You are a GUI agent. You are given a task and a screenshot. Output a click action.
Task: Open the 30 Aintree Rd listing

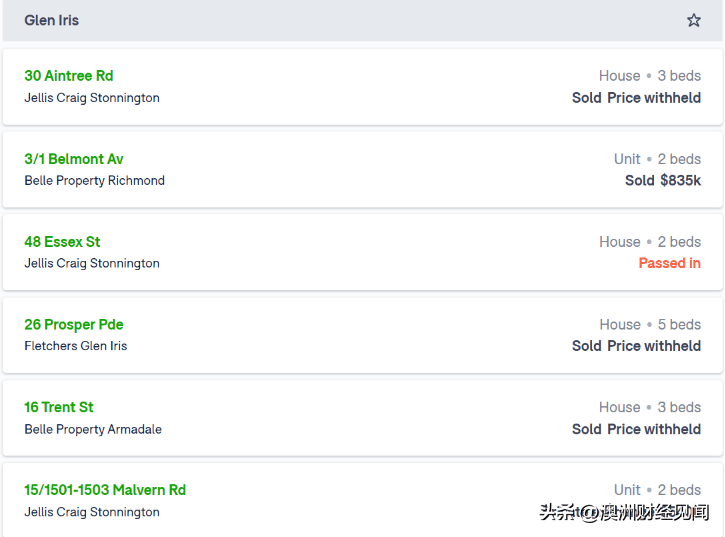click(x=68, y=75)
